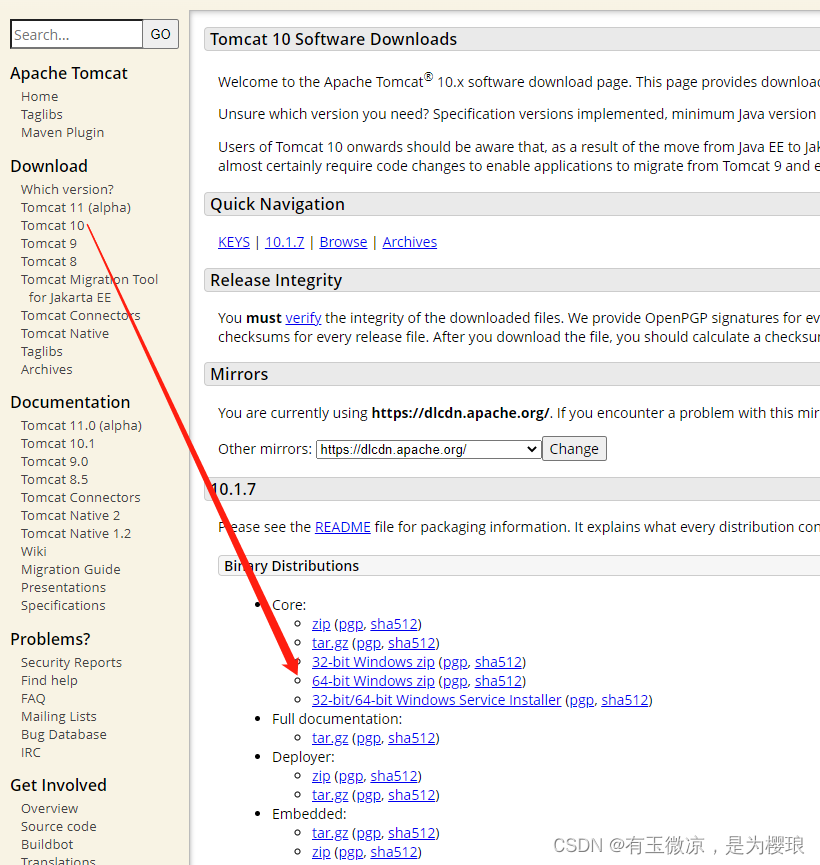
Task: Open pgp for 64-bit Windows zip
Action: (x=455, y=681)
